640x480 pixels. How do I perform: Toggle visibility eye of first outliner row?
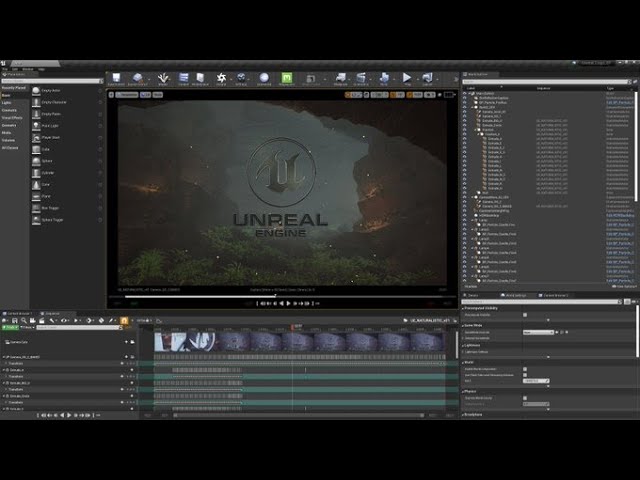coord(465,93)
